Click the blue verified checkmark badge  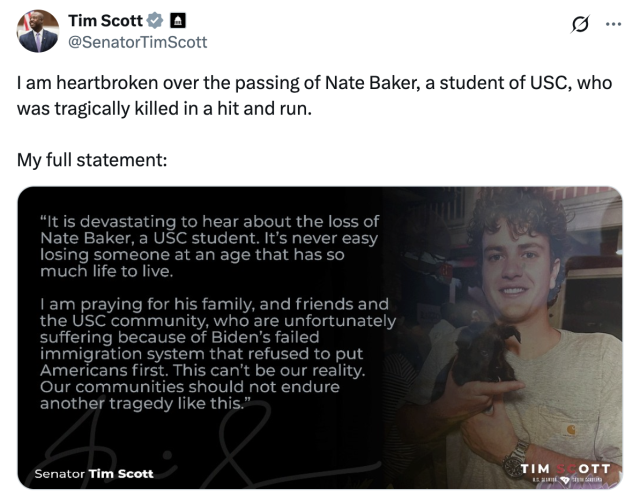[155, 20]
